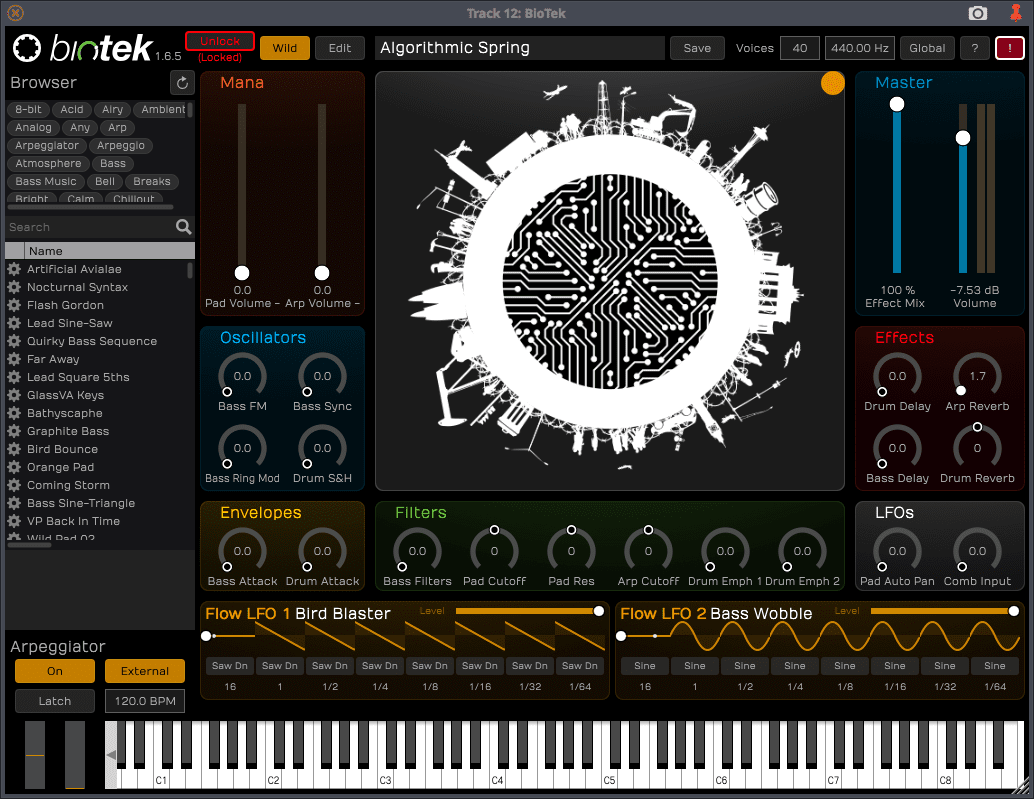Click the red exclamation panic button
This screenshot has width=1034, height=799.
pos(1009,48)
